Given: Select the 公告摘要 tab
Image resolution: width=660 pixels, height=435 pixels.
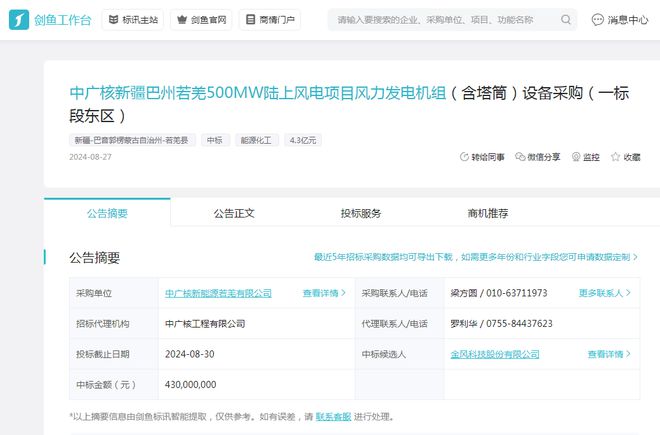Looking at the screenshot, I should point(107,213).
